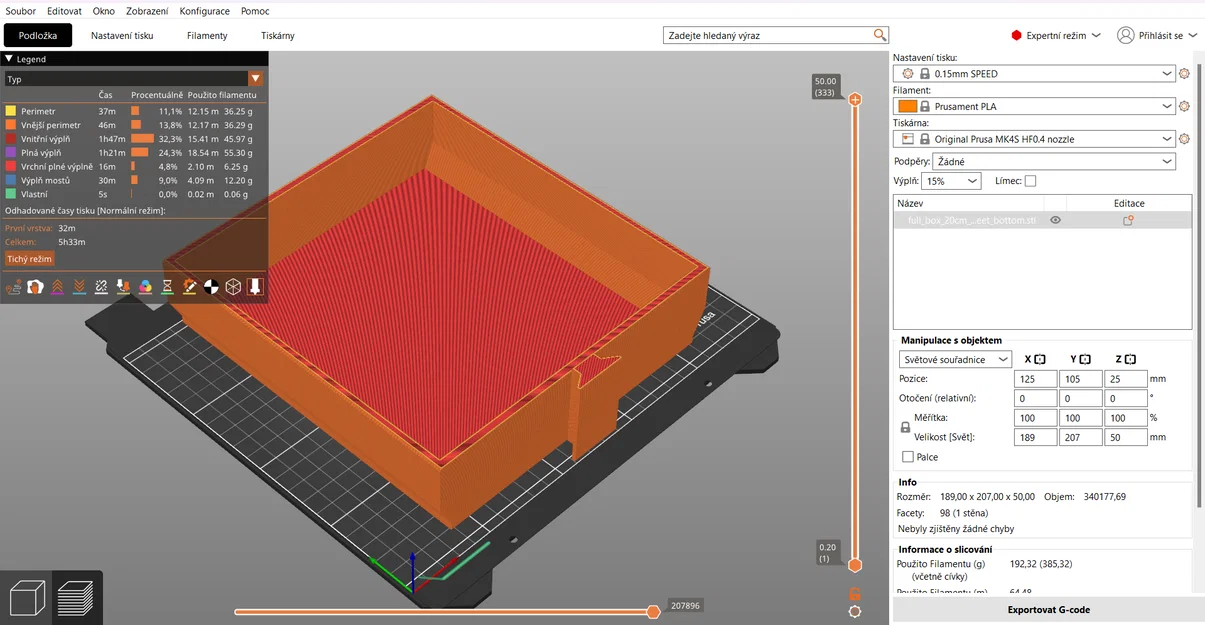Toggle custom G-code icon (gear with pencil)
Image resolution: width=1205 pixels, height=625 pixels.
pyautogui.click(x=189, y=287)
